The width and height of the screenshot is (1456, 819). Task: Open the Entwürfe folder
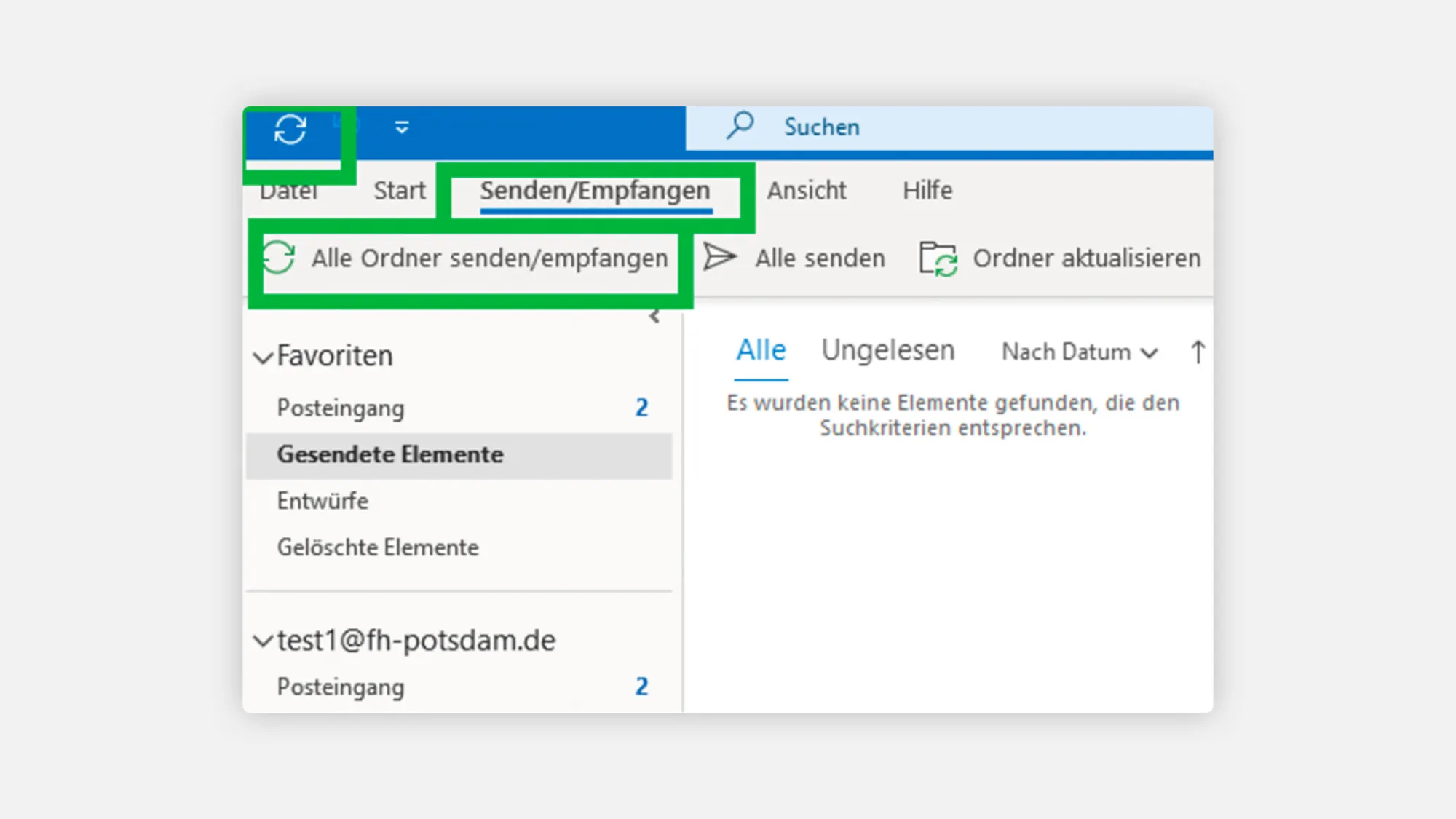coord(459,501)
